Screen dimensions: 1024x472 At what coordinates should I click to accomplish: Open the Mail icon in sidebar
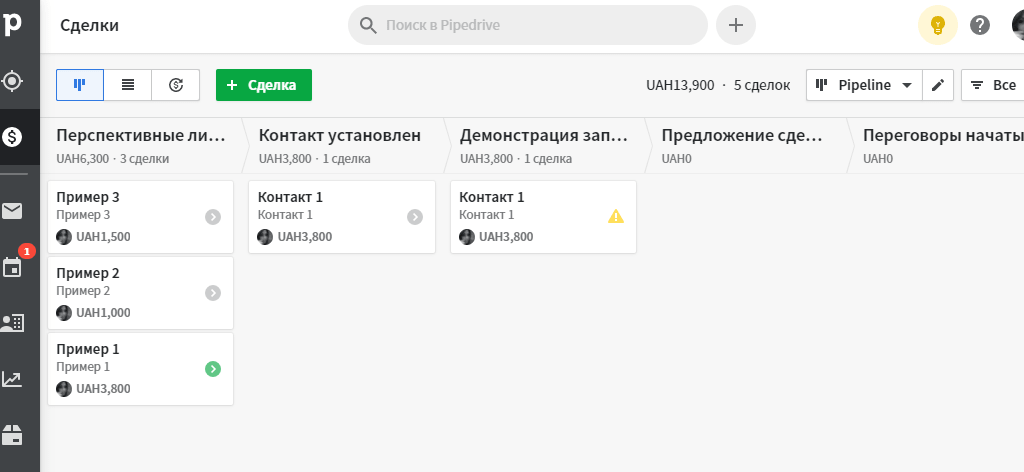tap(12, 211)
